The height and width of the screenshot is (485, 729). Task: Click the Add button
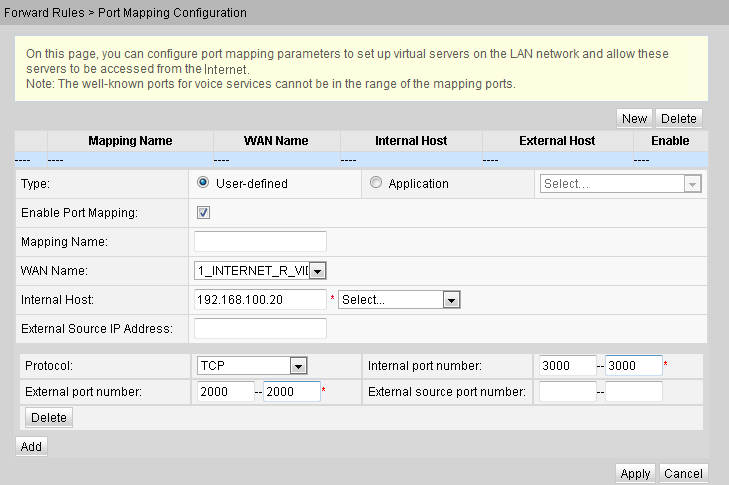[x=31, y=446]
